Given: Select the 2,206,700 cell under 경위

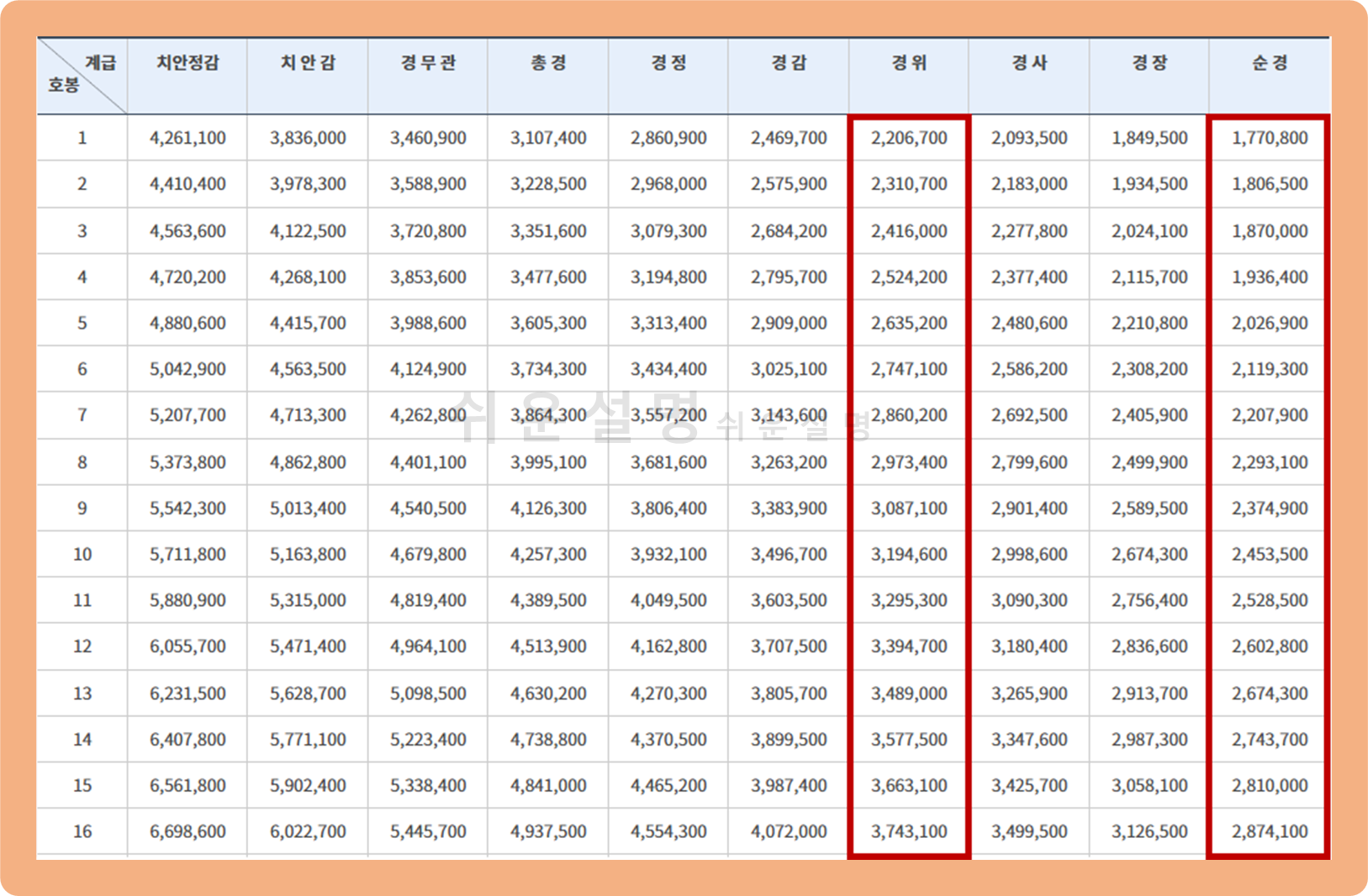Looking at the screenshot, I should tap(909, 138).
